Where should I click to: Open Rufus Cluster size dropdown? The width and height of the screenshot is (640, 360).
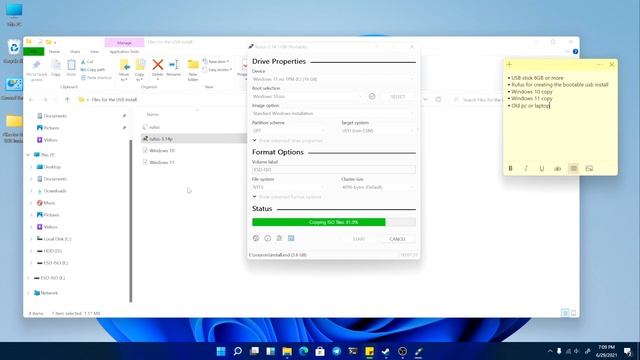tap(378, 187)
